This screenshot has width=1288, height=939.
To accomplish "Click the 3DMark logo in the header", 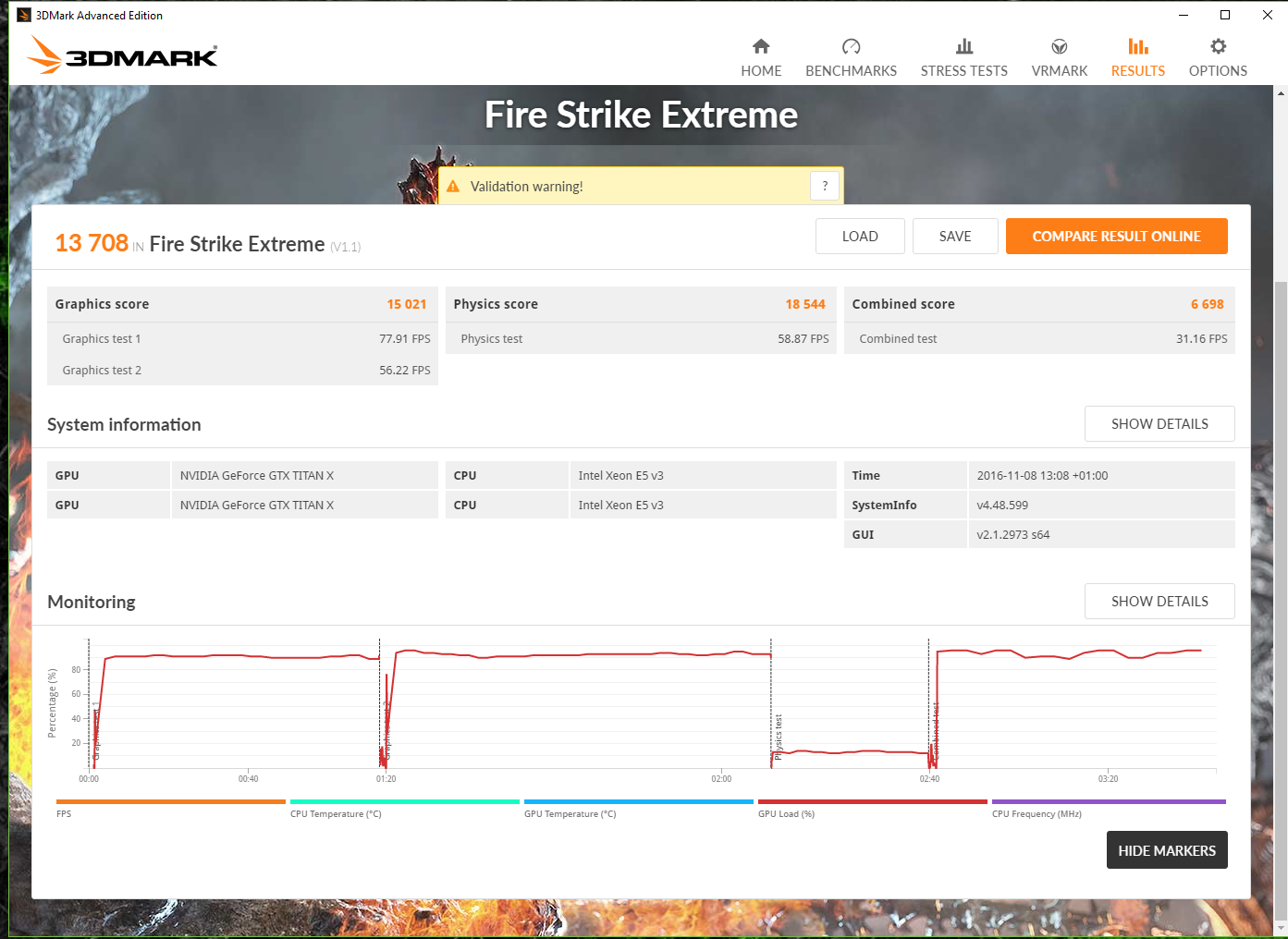I will coord(123,55).
